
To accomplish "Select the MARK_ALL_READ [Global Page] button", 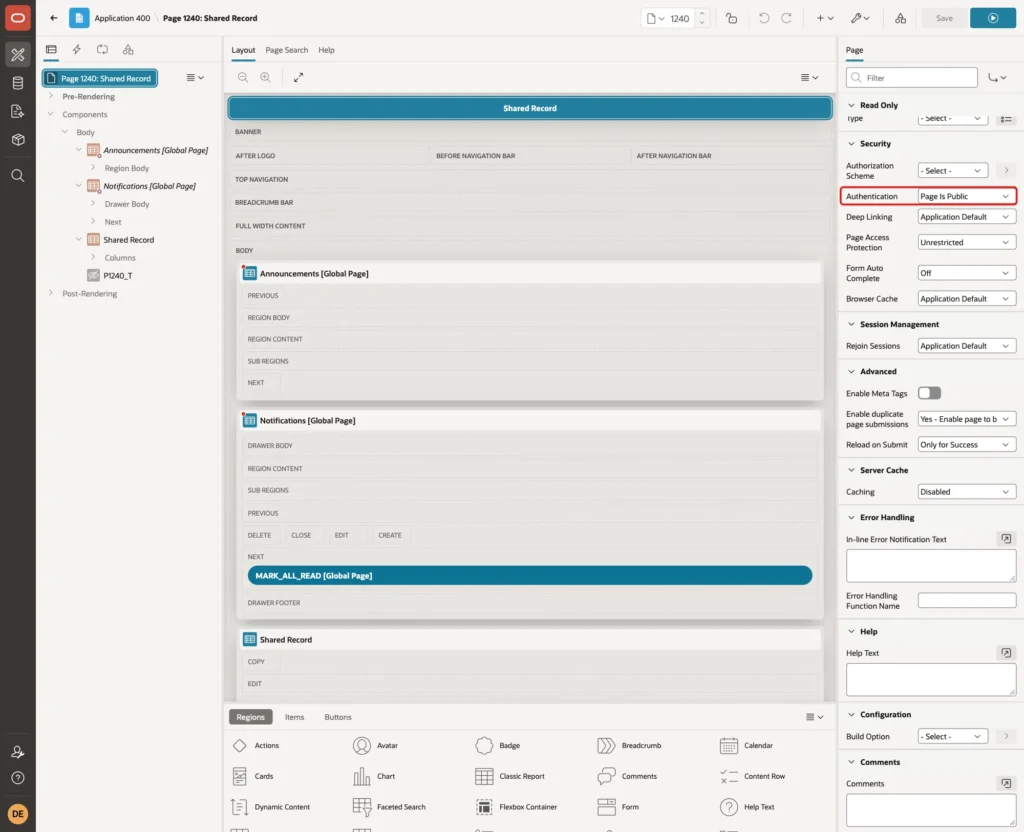I will point(530,575).
